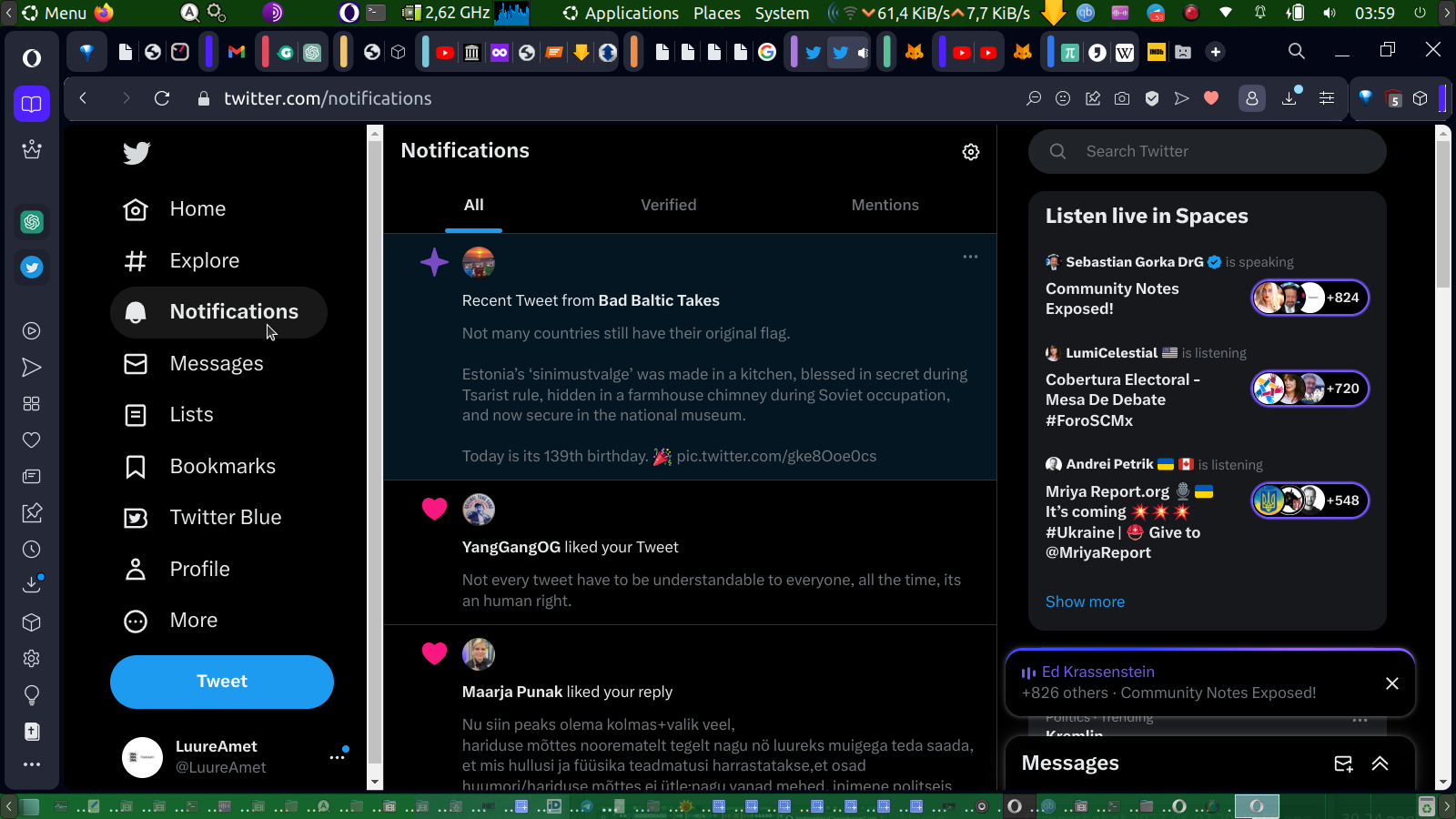
Task: Switch to the Verified tab
Action: pyautogui.click(x=668, y=206)
